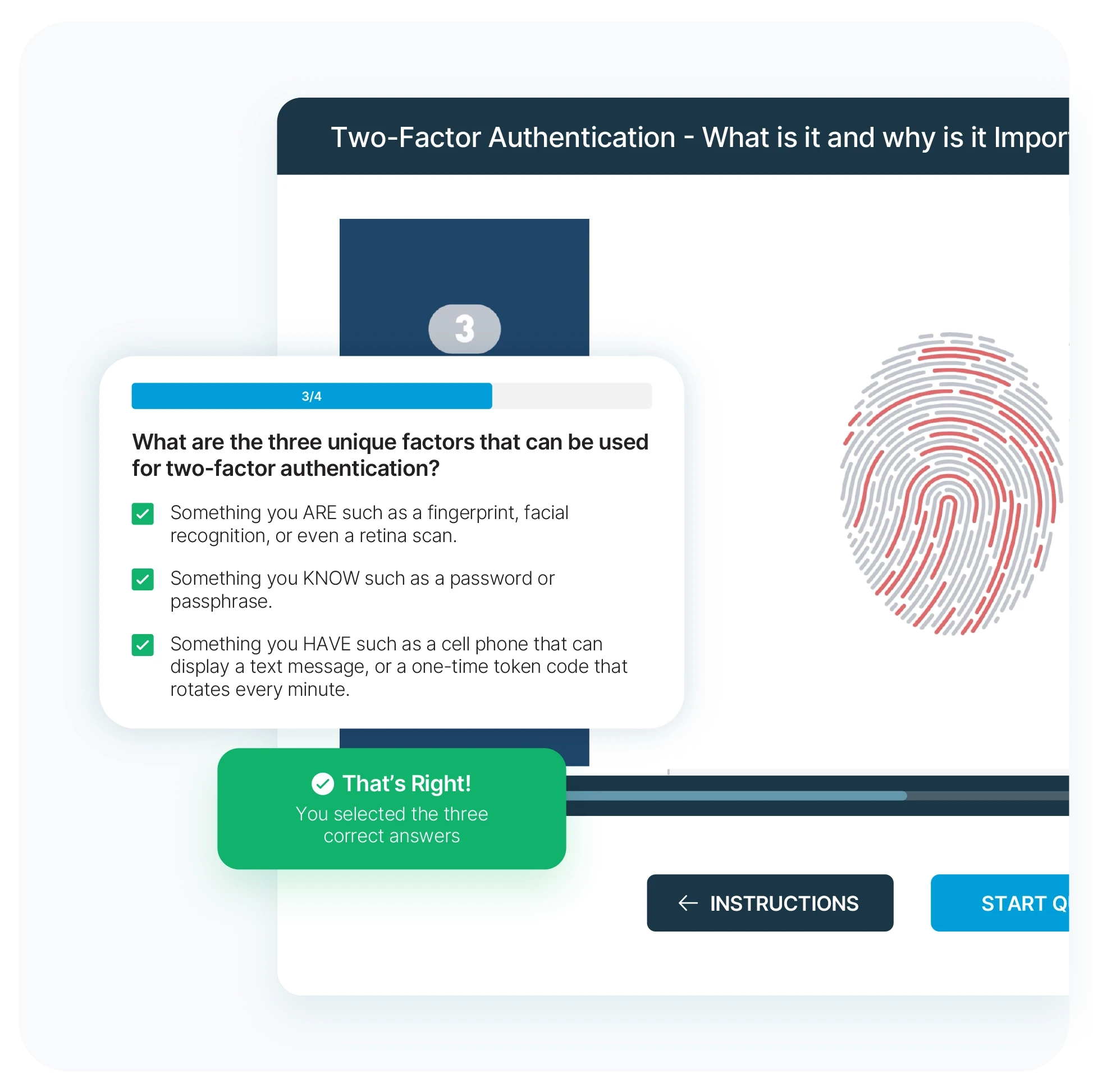Image resolution: width=1093 pixels, height=1092 pixels.
Task: Click the white checkmark circle beside That's Right!
Action: click(322, 784)
